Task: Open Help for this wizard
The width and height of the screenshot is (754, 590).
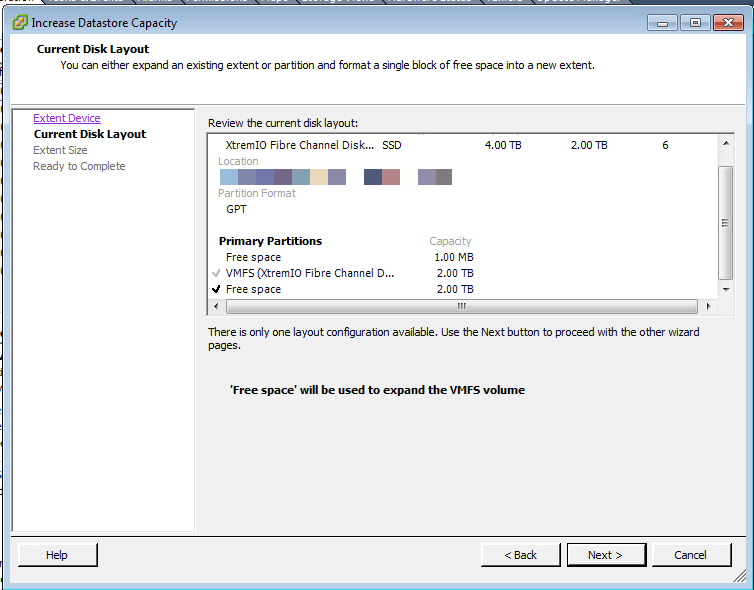Action: pos(57,555)
